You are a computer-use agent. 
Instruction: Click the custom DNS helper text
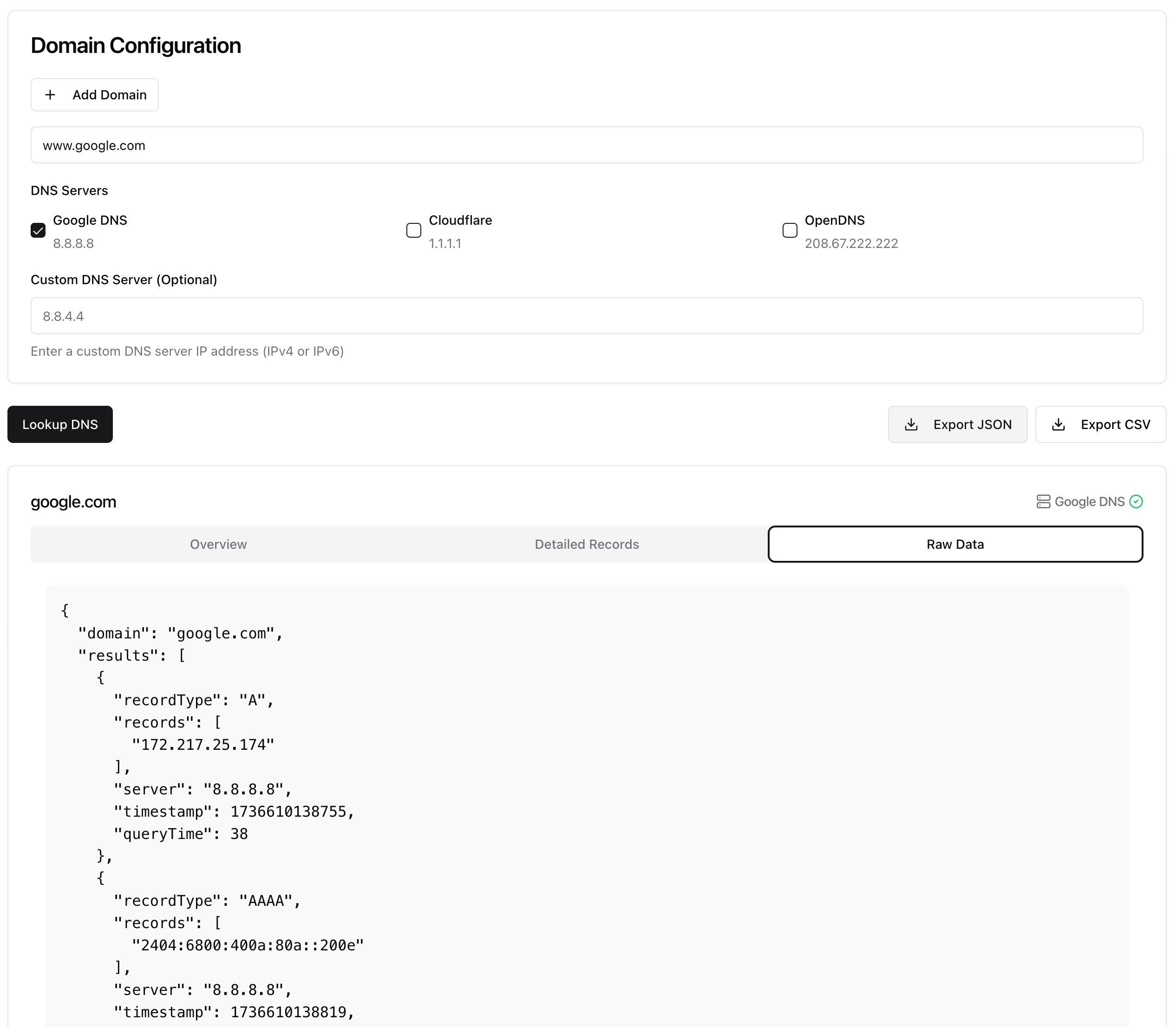[x=187, y=351]
